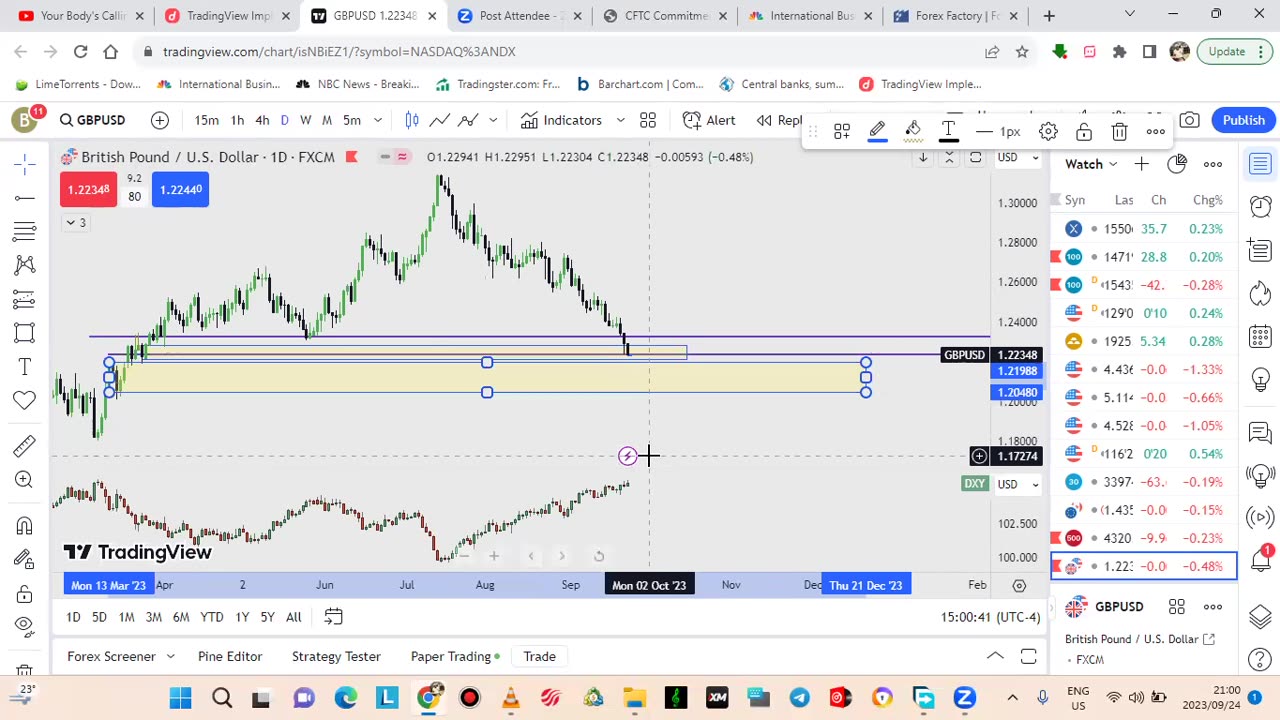This screenshot has height=720, width=1280.
Task: Click the blue buy price 1.22440 button
Action: (180, 190)
